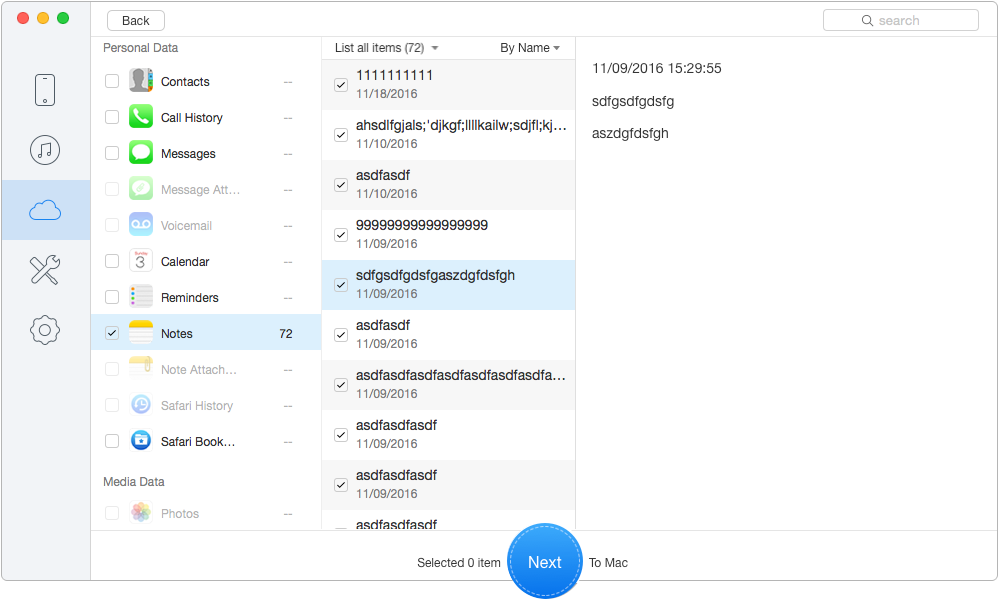Uncheck the ahsdlfgjals note checkbox

[x=341, y=135]
